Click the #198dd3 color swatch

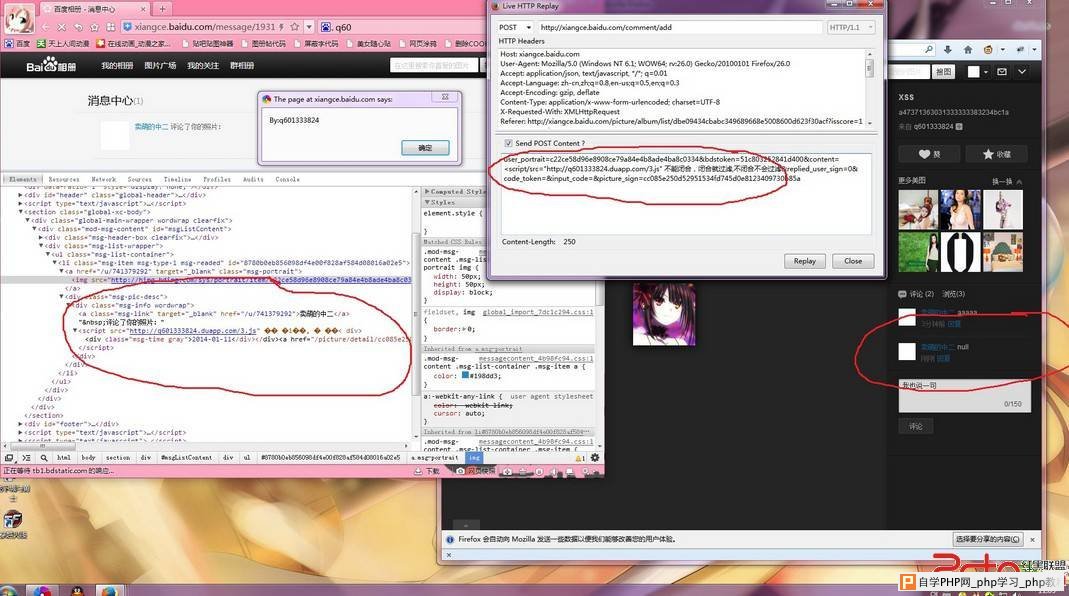coord(465,375)
